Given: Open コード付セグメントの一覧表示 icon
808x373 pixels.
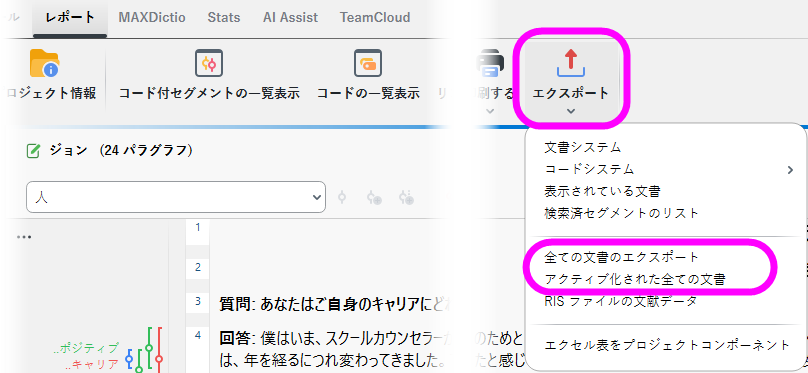Looking at the screenshot, I should 209,63.
